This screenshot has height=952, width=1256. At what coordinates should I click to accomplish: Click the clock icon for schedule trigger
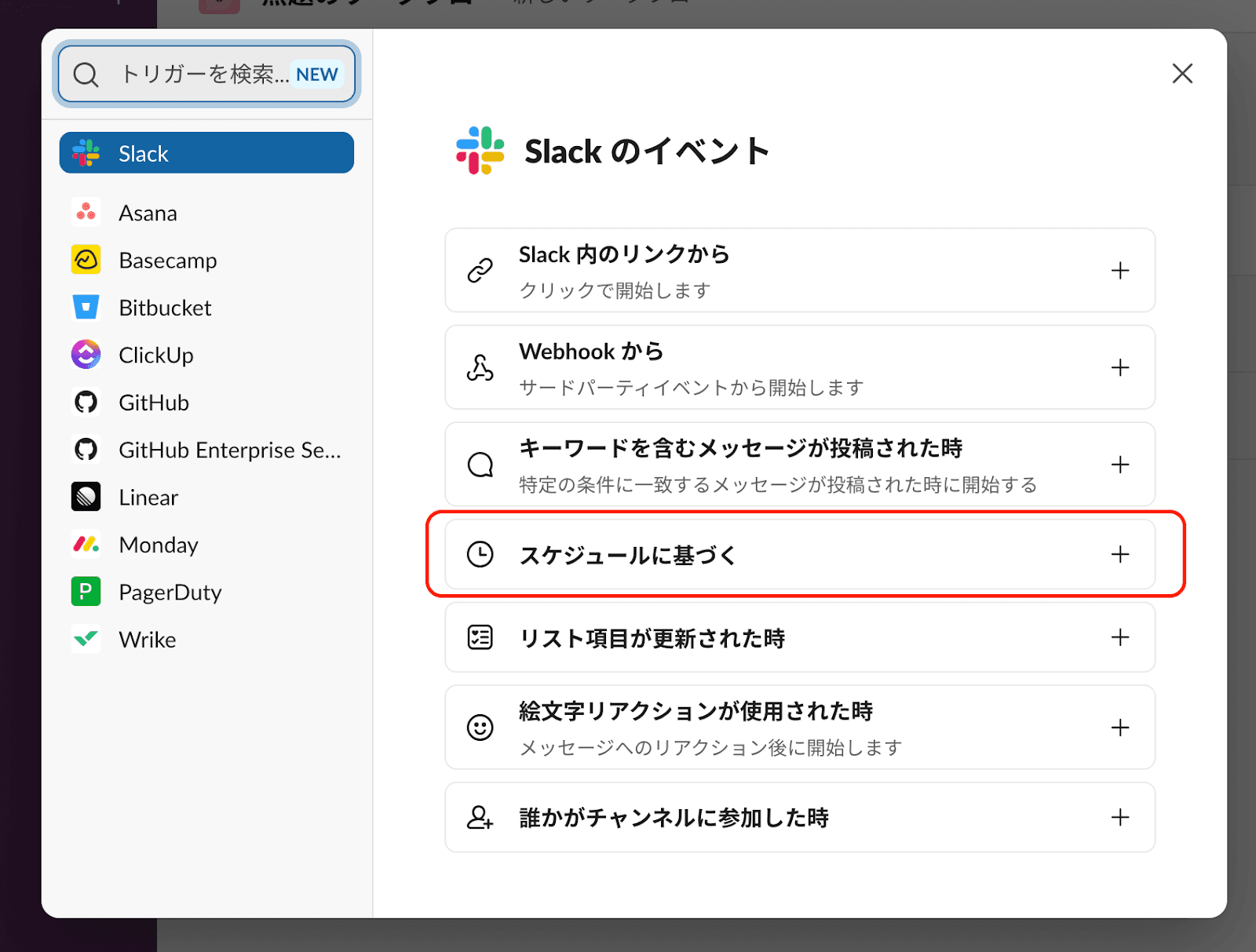click(x=480, y=554)
